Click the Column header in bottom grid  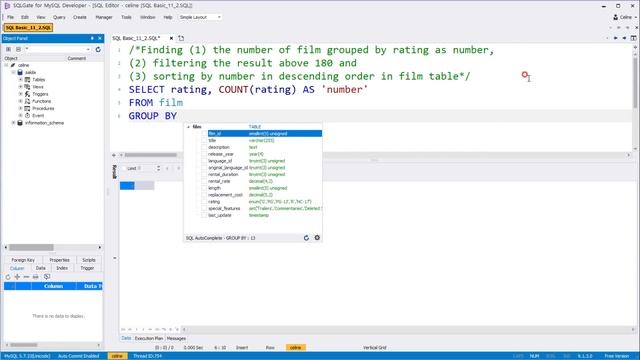(53, 286)
